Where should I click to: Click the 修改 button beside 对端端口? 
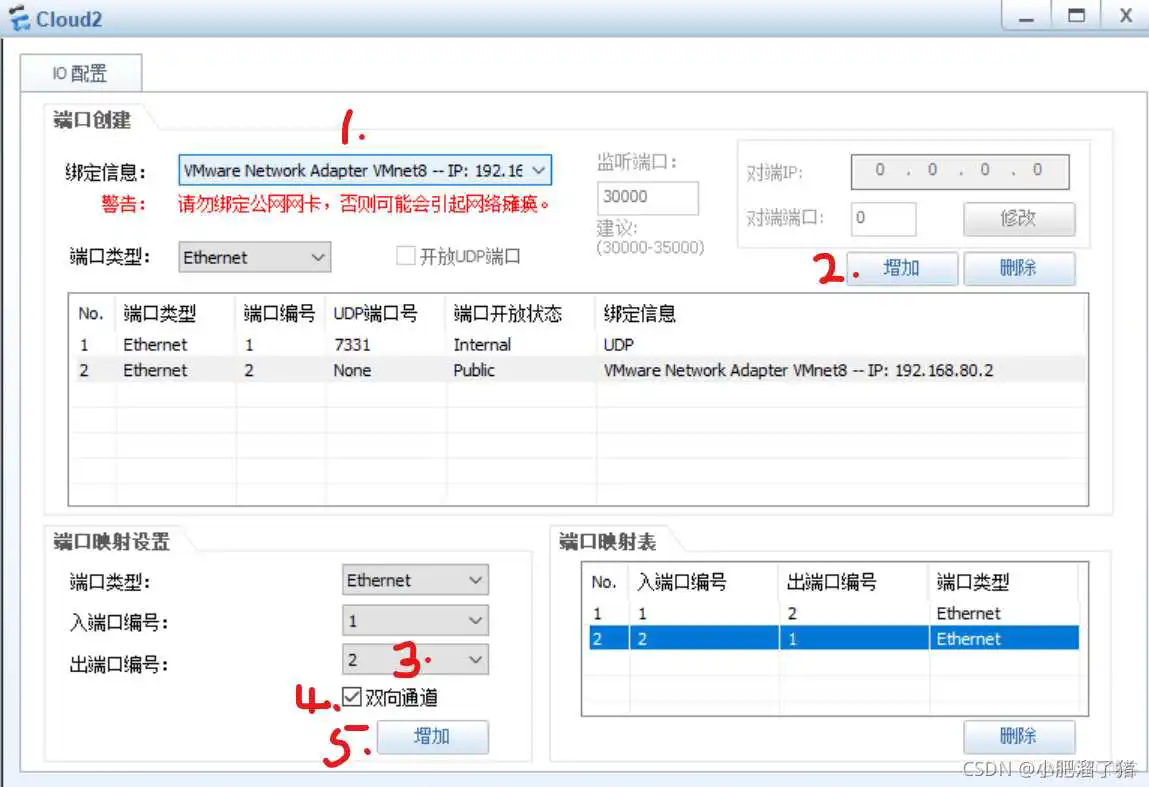pyautogui.click(x=1019, y=219)
